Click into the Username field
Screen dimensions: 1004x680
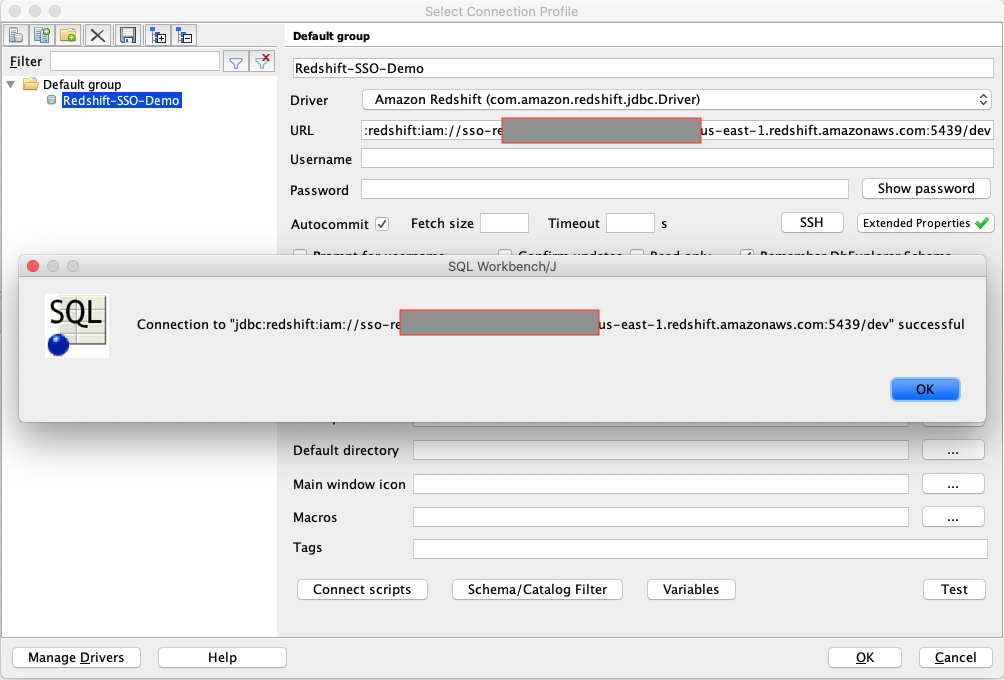click(676, 159)
